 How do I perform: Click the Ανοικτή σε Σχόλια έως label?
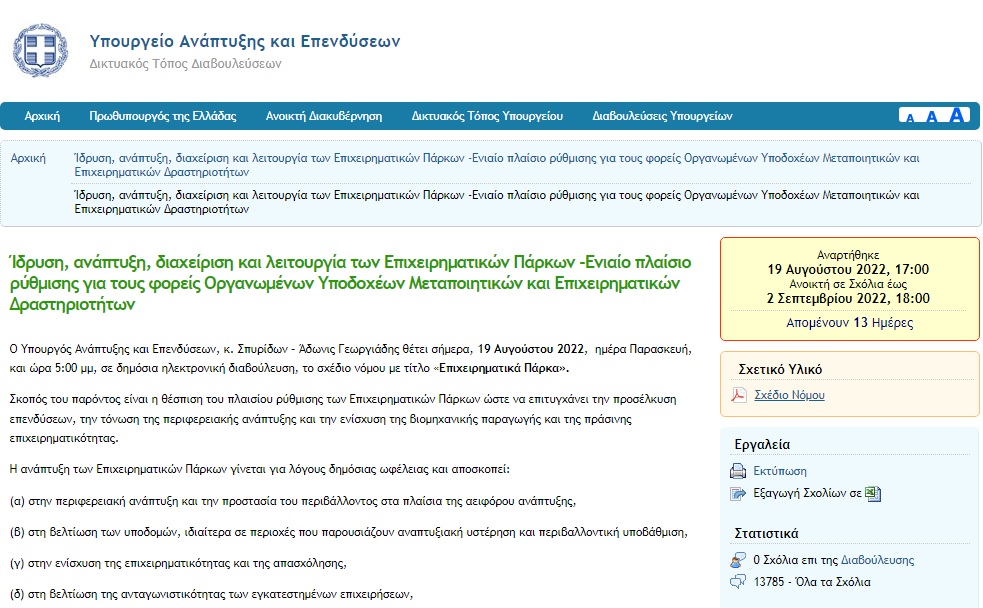(848, 284)
